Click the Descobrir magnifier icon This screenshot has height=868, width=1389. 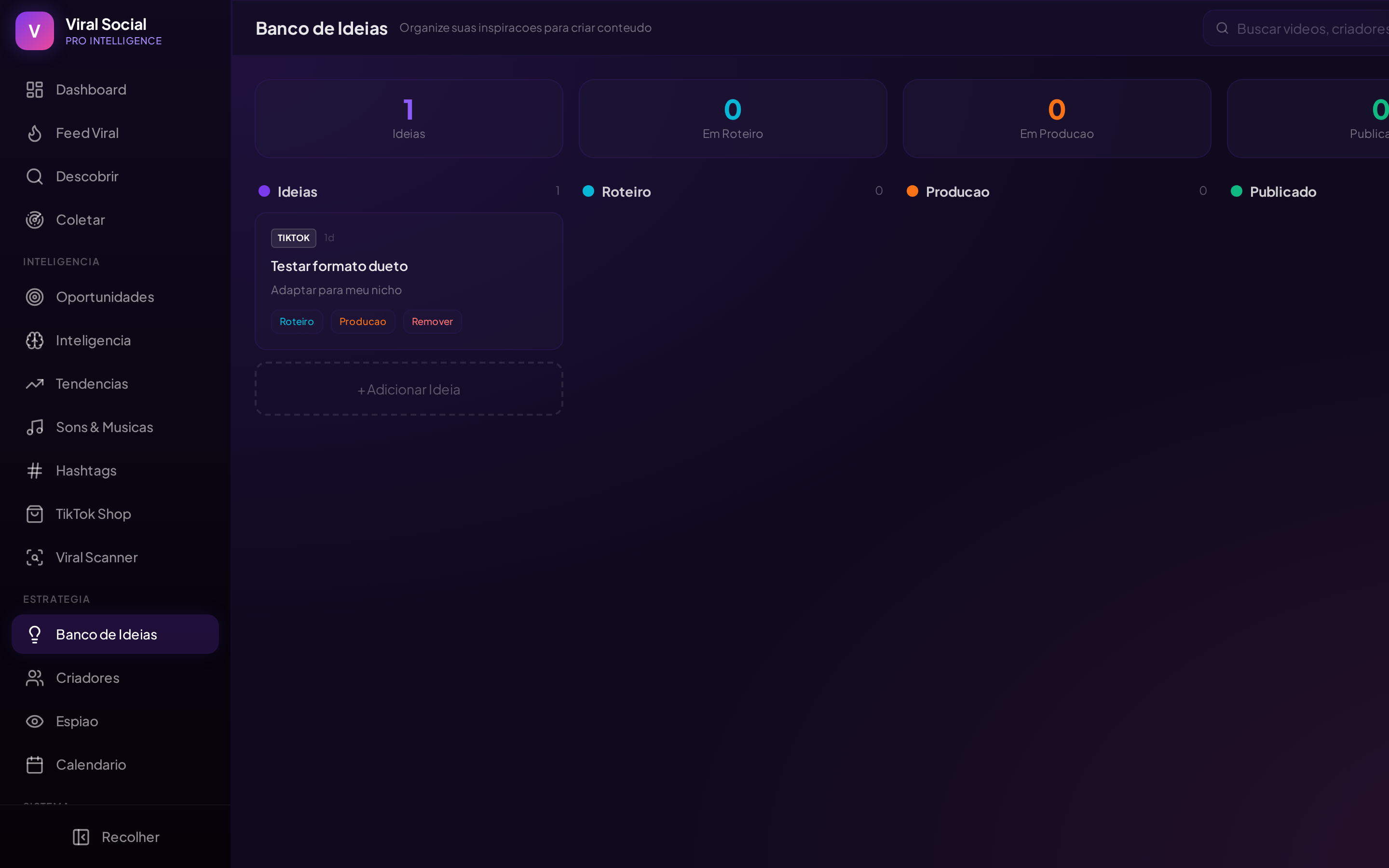tap(34, 176)
